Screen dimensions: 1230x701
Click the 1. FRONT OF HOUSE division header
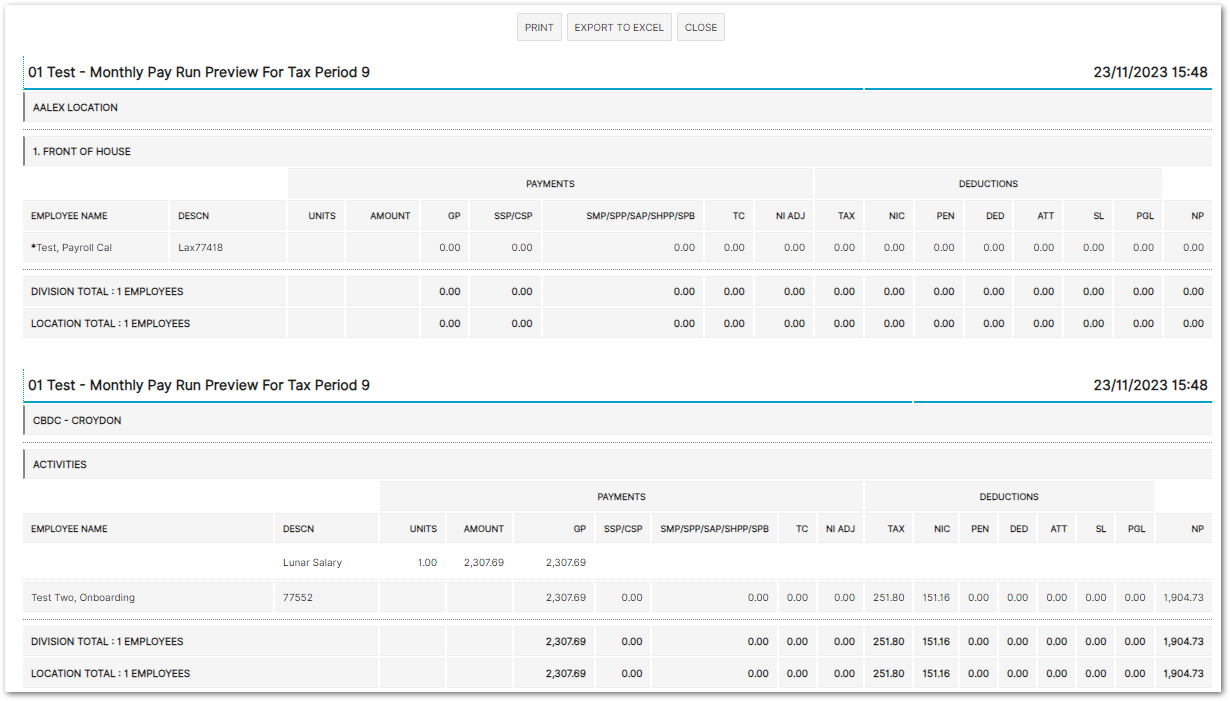tap(82, 151)
